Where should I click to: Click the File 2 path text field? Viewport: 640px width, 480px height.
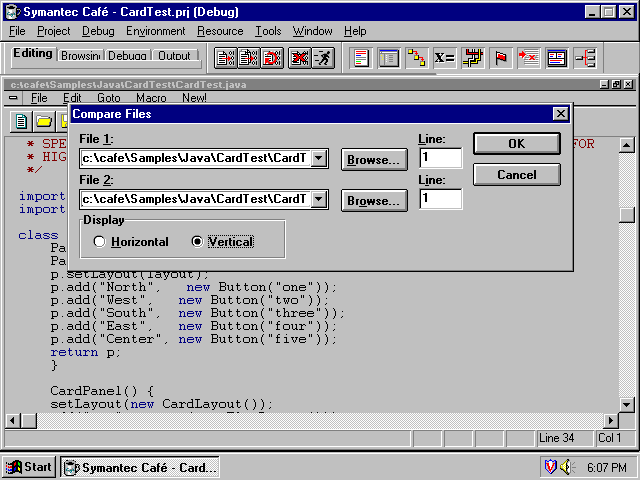(x=196, y=199)
